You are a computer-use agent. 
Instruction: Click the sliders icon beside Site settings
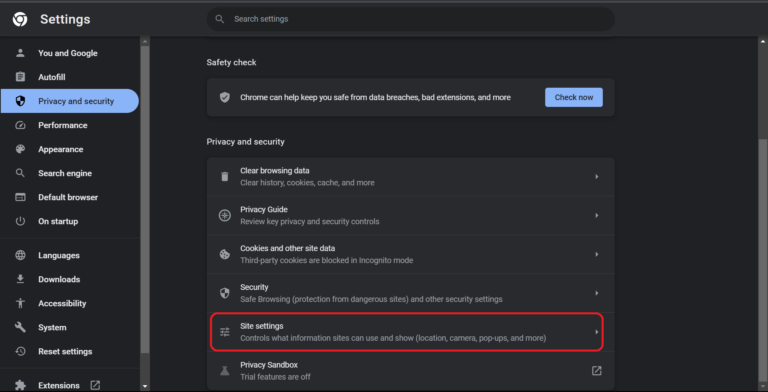[x=224, y=332]
